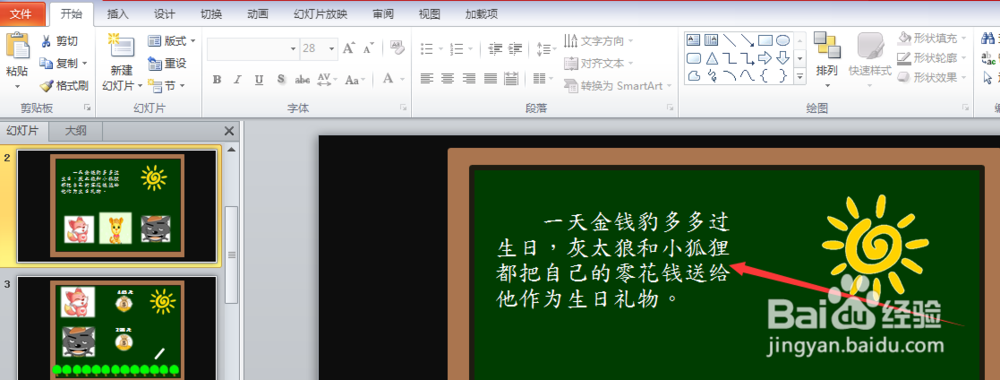Open the font name combo box dropdown
1000x380 pixels.
[293, 48]
